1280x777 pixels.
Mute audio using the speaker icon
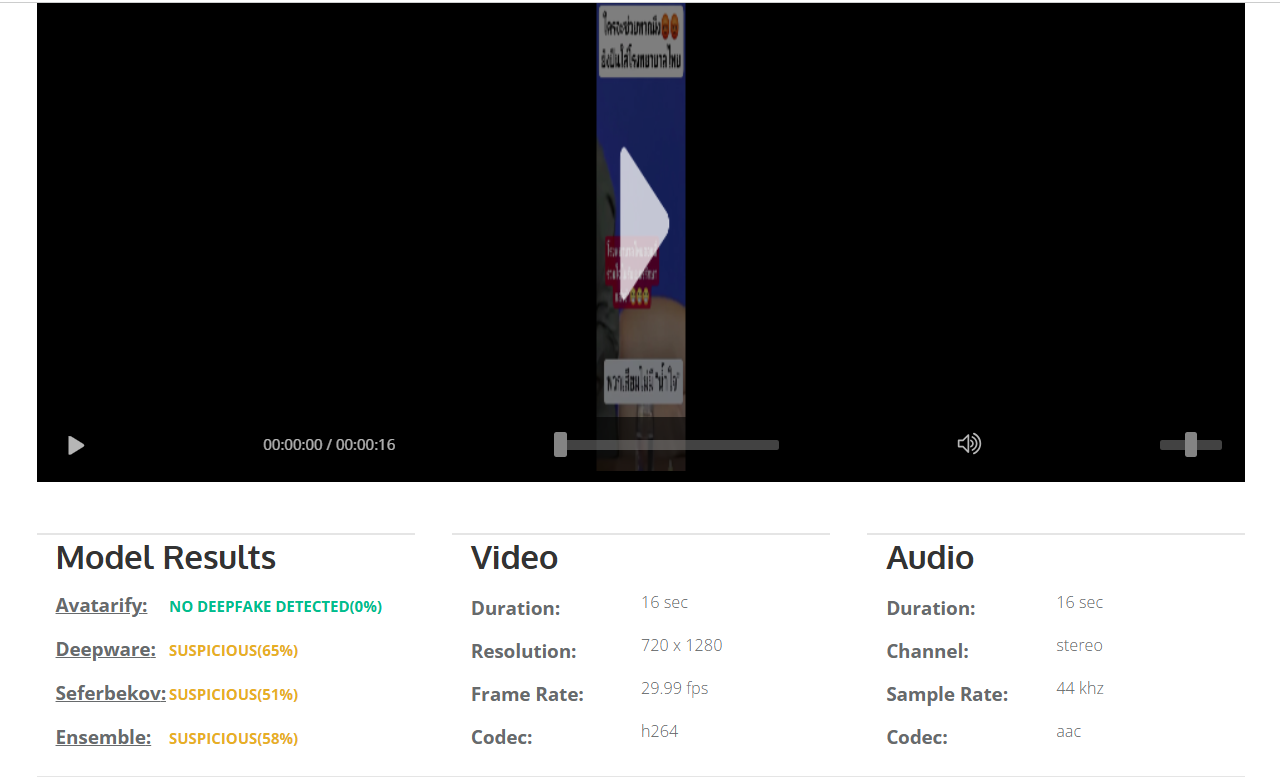pos(969,444)
